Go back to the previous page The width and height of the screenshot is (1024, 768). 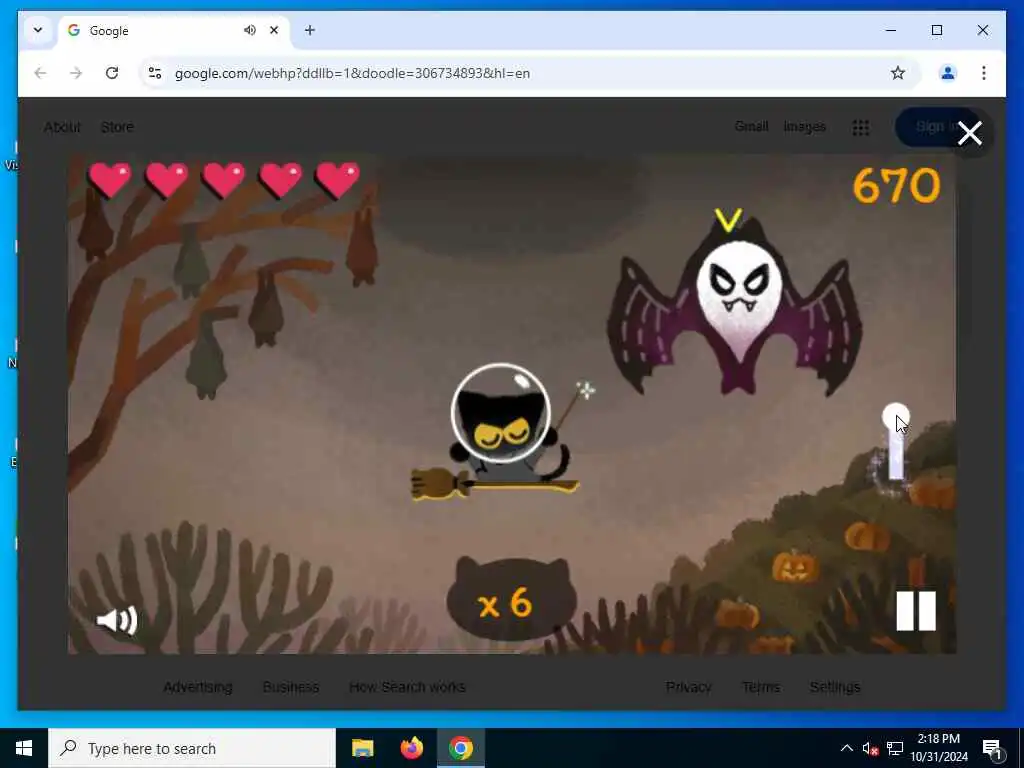coord(40,73)
